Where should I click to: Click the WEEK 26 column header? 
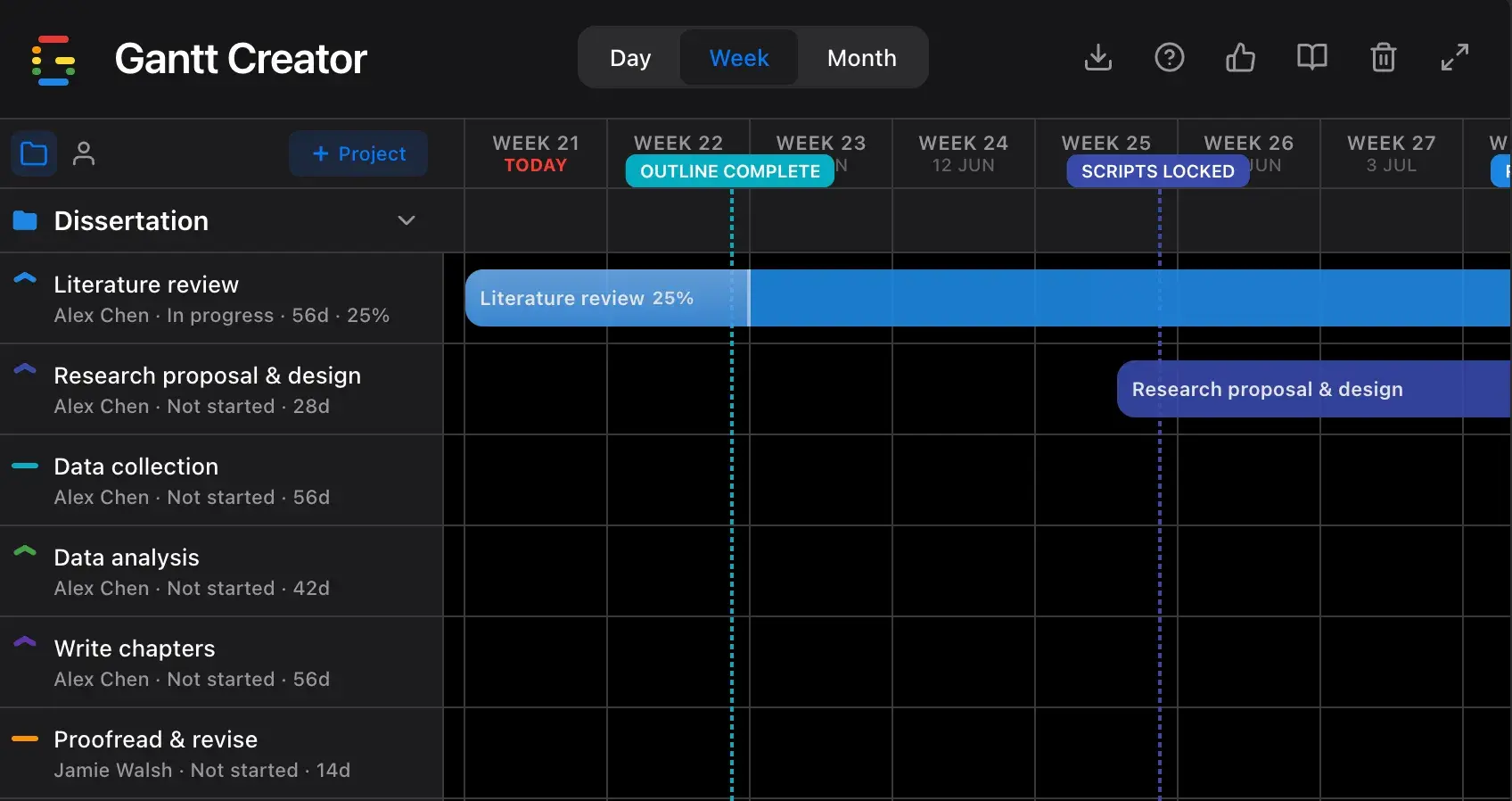(1249, 143)
